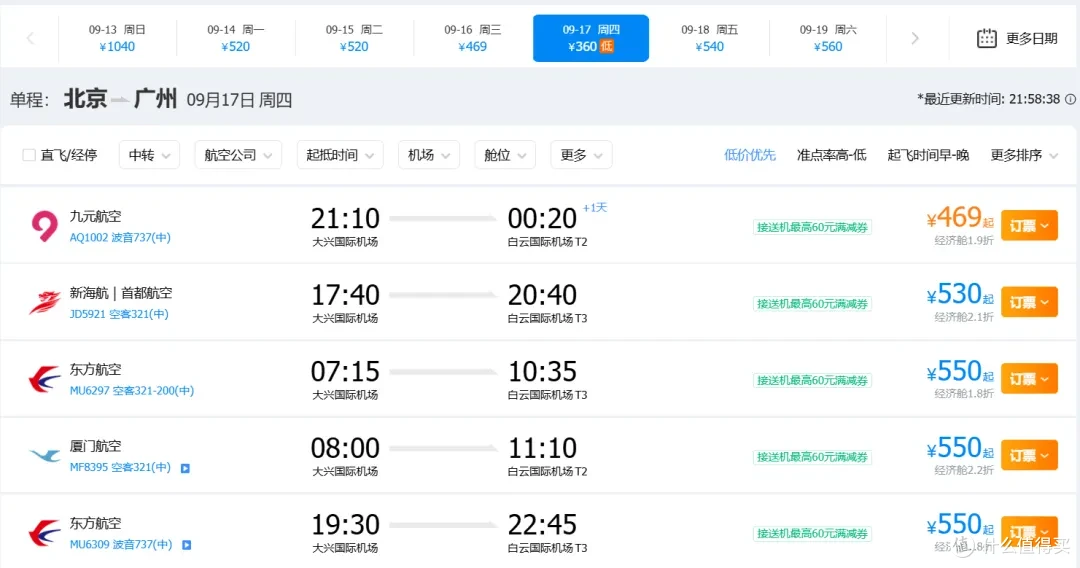Sort flights by 准点率高-低
The height and width of the screenshot is (568, 1080).
[831, 155]
